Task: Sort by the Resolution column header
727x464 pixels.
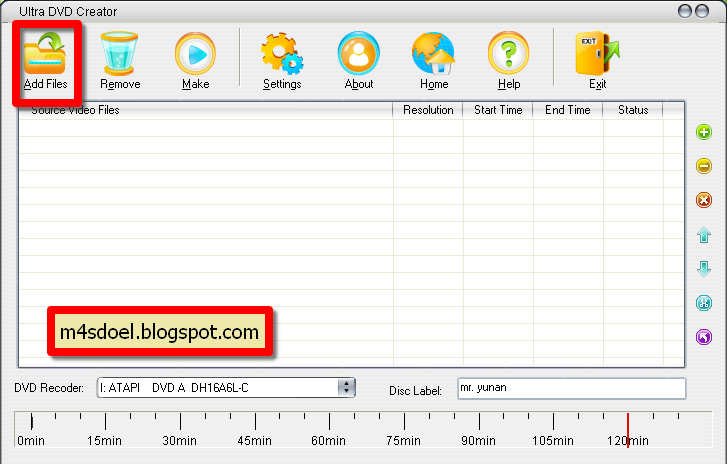Action: (428, 110)
